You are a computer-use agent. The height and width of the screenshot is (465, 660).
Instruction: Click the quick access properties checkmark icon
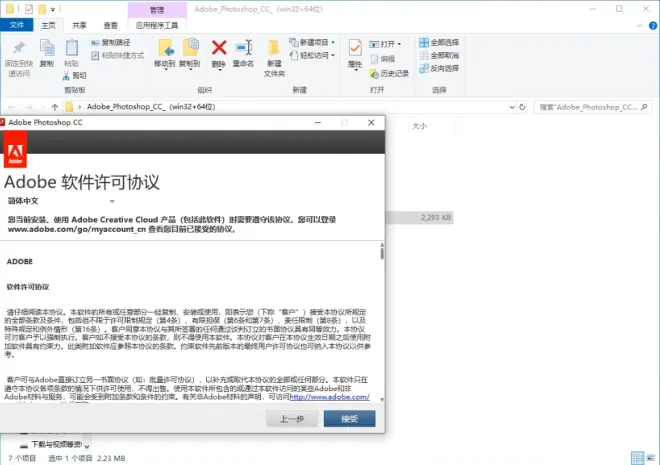click(29, 8)
